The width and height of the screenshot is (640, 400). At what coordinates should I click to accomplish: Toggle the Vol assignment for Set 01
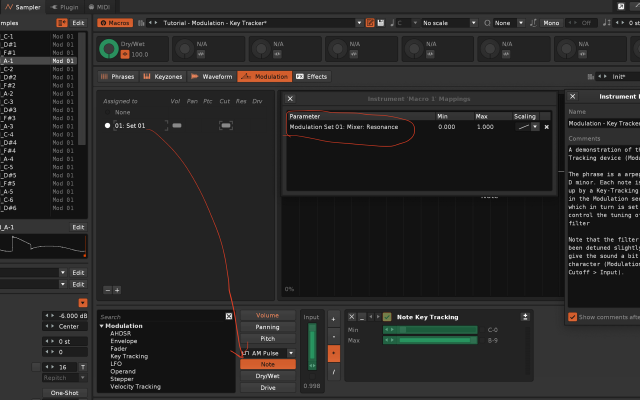click(x=177, y=126)
